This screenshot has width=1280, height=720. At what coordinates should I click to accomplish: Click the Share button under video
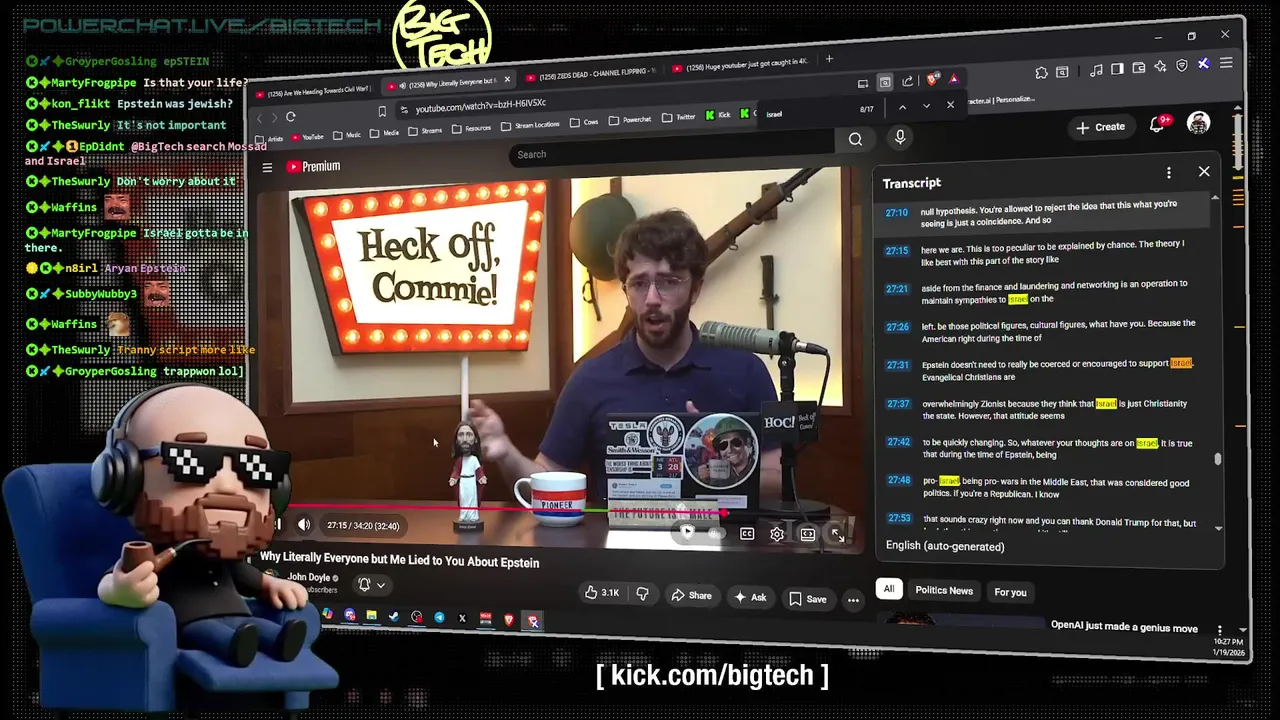click(x=691, y=596)
